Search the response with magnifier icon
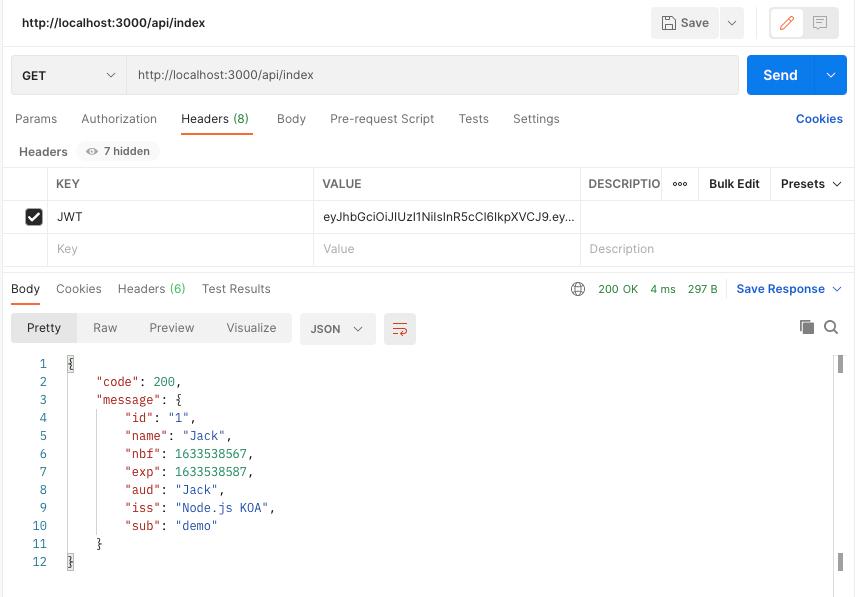Viewport: 862px width, 597px height. [831, 327]
